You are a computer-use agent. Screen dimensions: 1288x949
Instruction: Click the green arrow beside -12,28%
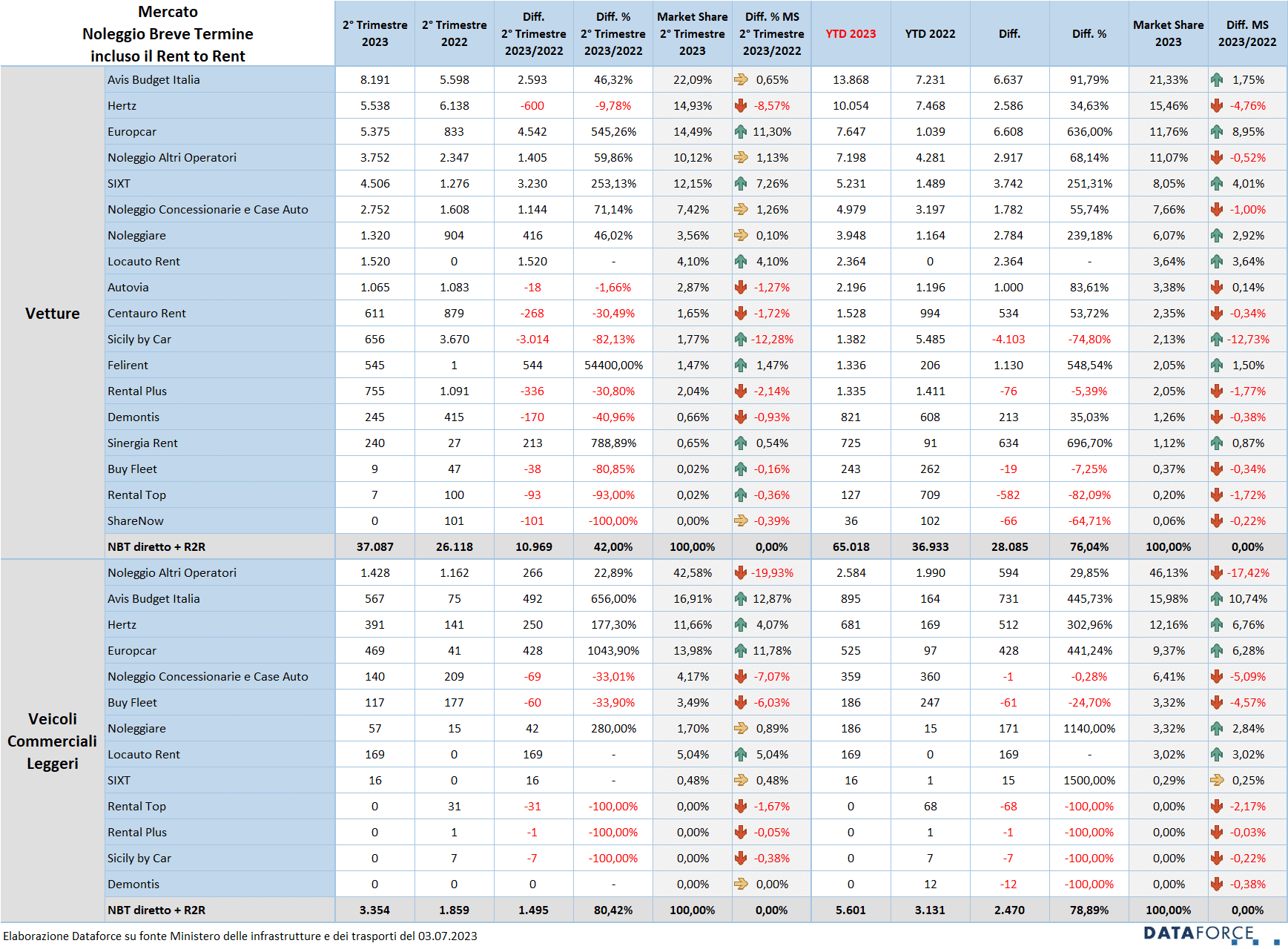741,339
